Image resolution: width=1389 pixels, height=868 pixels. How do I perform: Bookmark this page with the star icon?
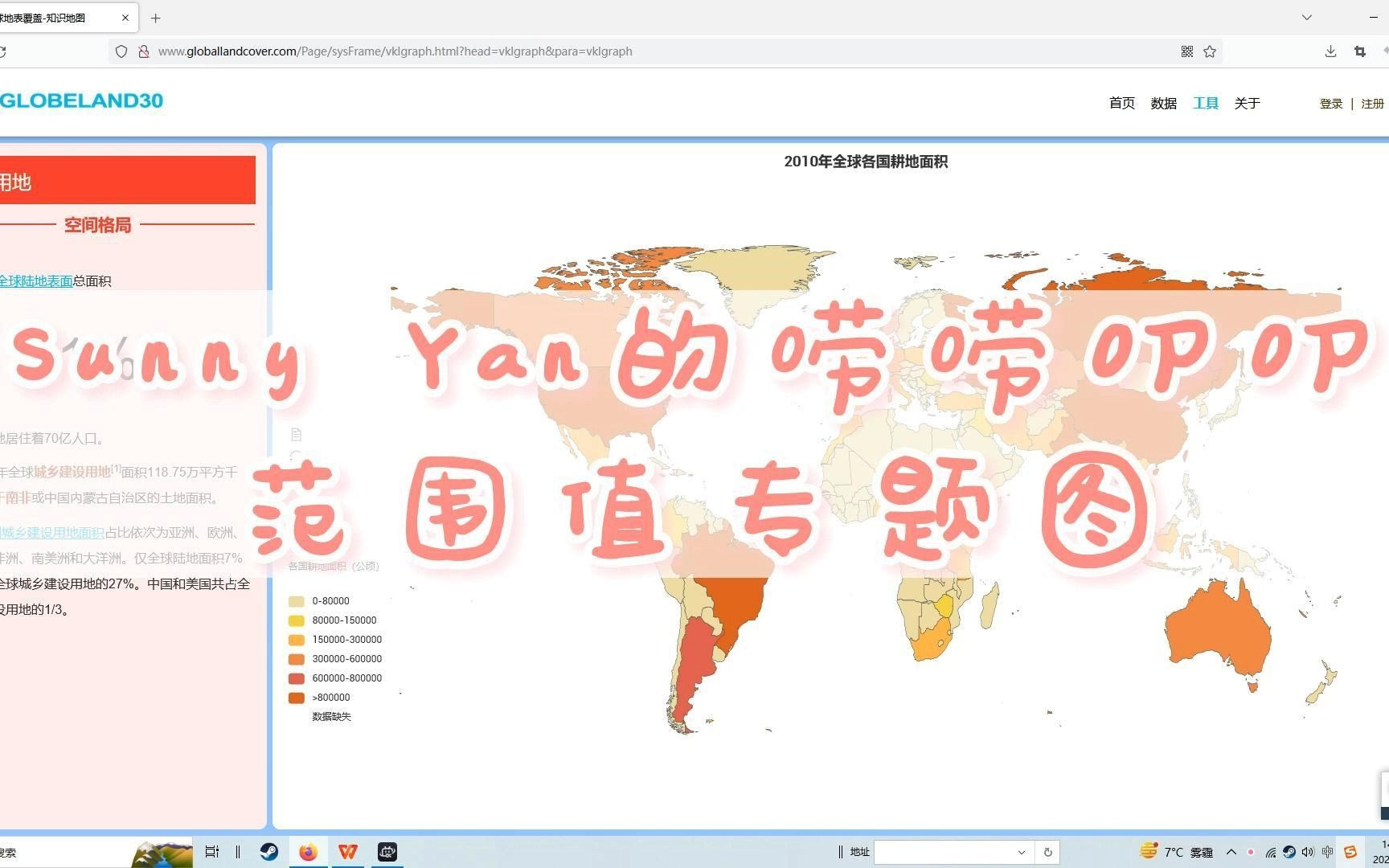(1210, 51)
